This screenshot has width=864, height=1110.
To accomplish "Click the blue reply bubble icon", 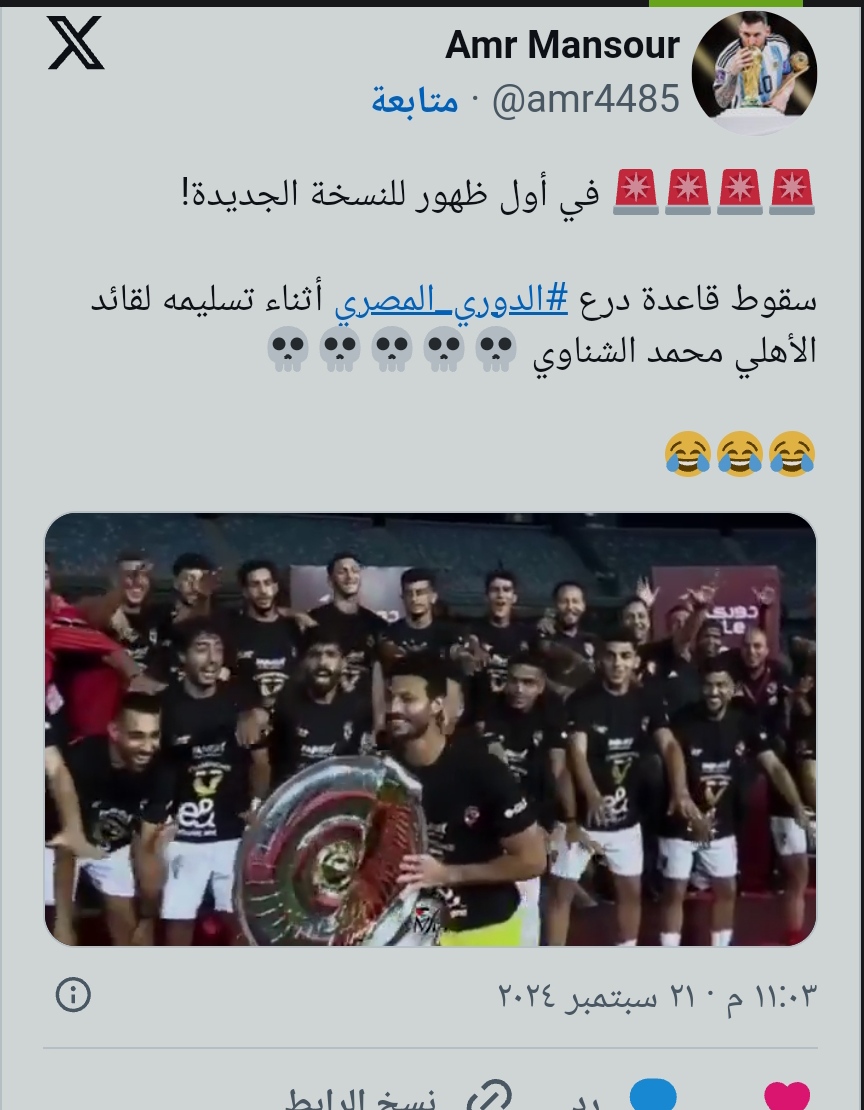I will point(653,1095).
